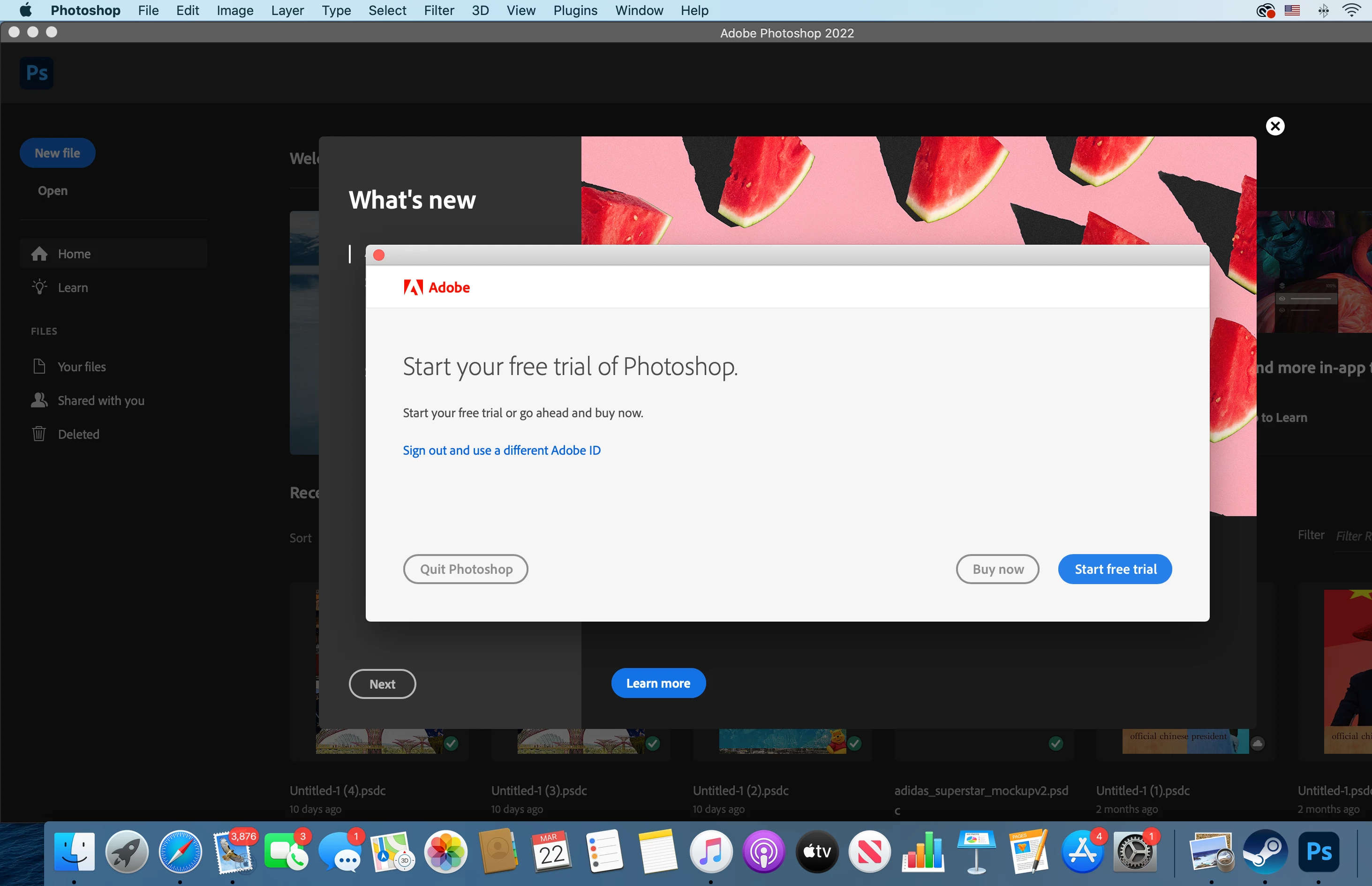Open the Deleted files trash section
Screen dimensions: 1372x886
coord(78,435)
